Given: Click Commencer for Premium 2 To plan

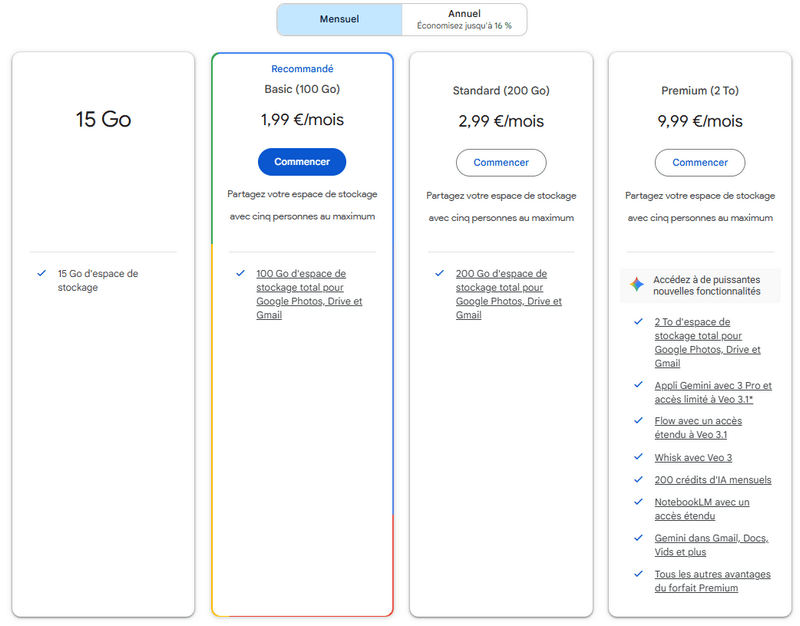Looking at the screenshot, I should pyautogui.click(x=700, y=162).
